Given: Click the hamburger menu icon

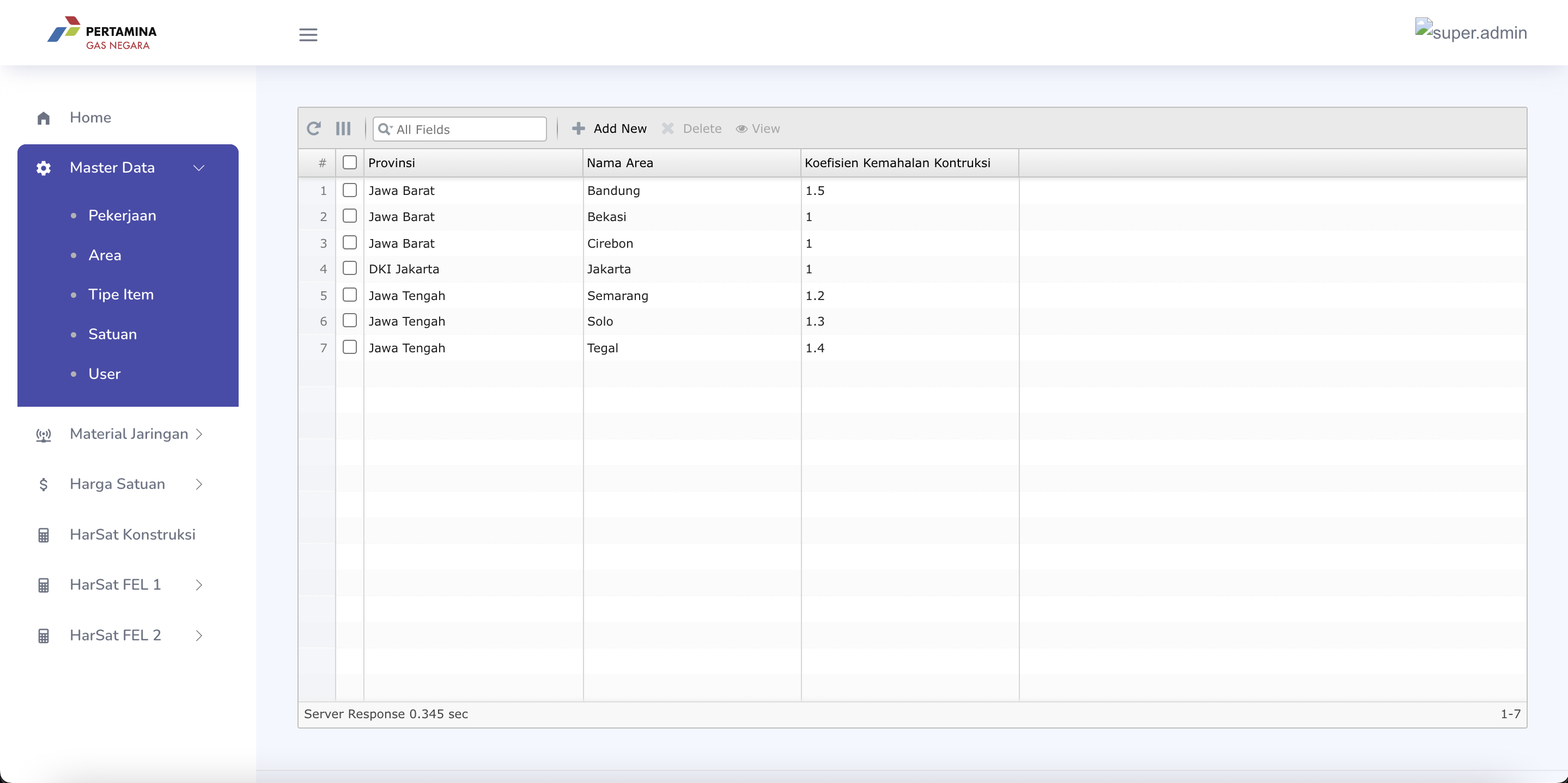Looking at the screenshot, I should [308, 35].
